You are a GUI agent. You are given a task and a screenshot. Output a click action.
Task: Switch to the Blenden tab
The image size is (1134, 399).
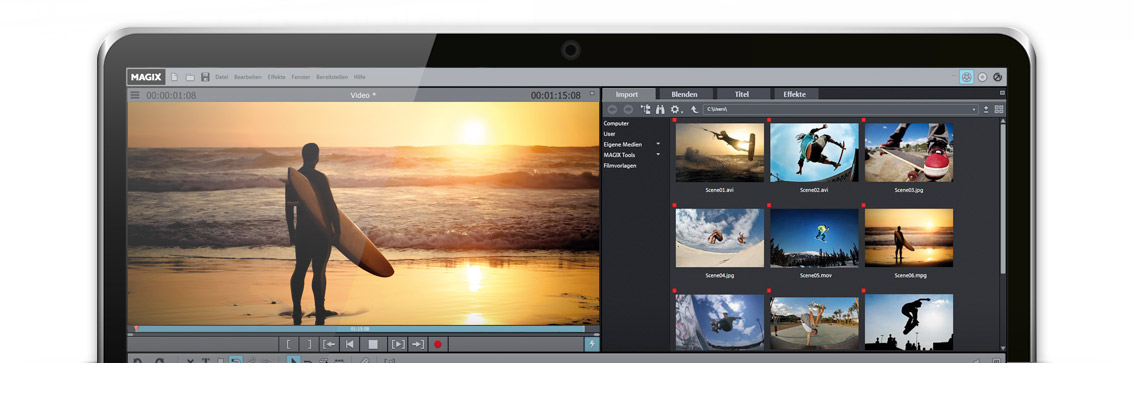pyautogui.click(x=684, y=94)
